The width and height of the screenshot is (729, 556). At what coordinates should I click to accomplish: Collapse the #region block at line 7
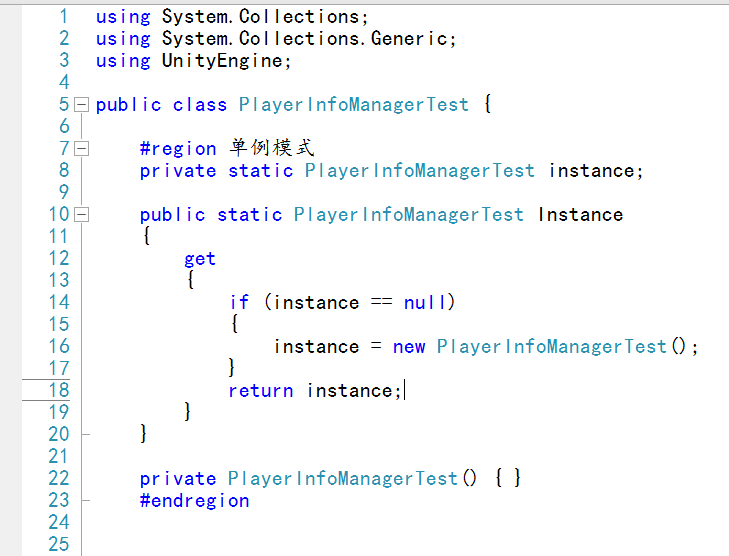click(81, 149)
